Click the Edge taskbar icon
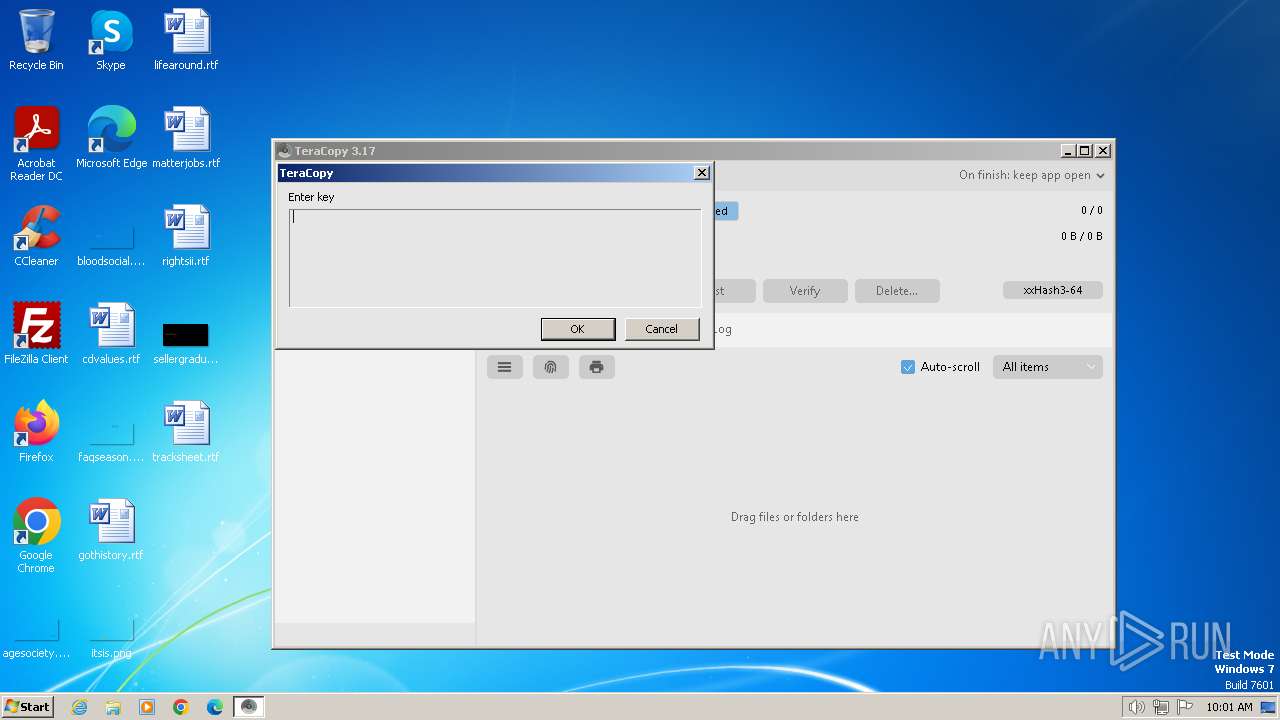 click(x=215, y=707)
